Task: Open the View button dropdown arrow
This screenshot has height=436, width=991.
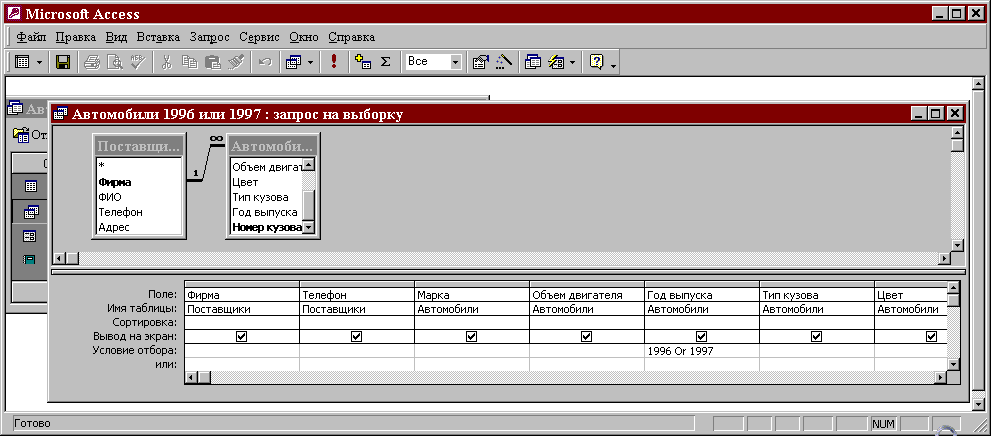Action: (x=39, y=62)
